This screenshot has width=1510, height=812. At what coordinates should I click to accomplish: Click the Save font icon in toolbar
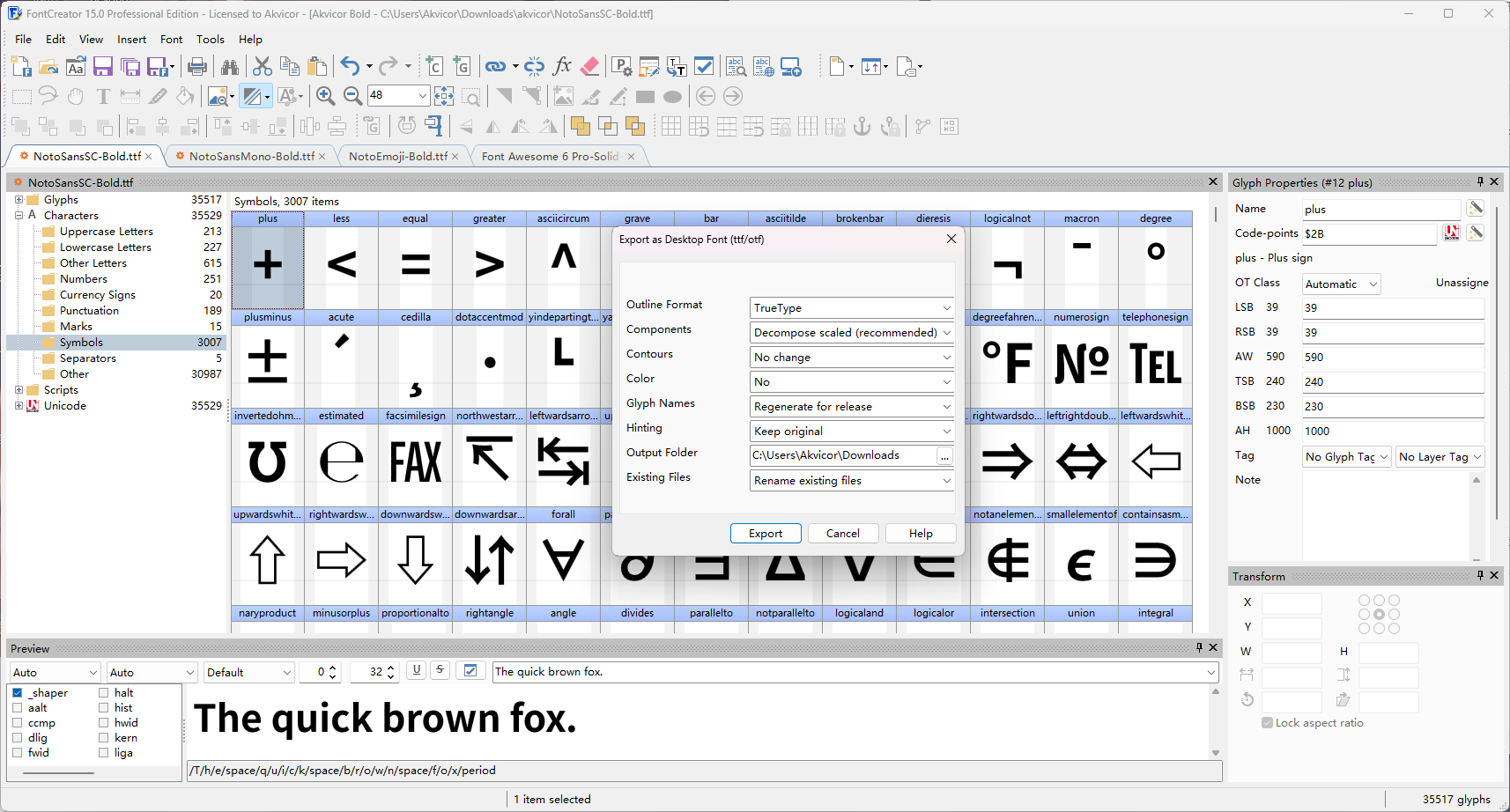[x=103, y=67]
